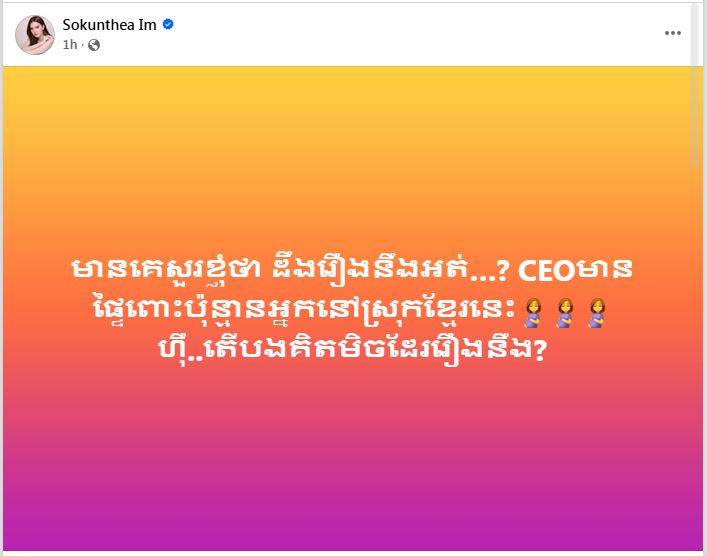Click the "1h" post timestamp

click(x=70, y=45)
